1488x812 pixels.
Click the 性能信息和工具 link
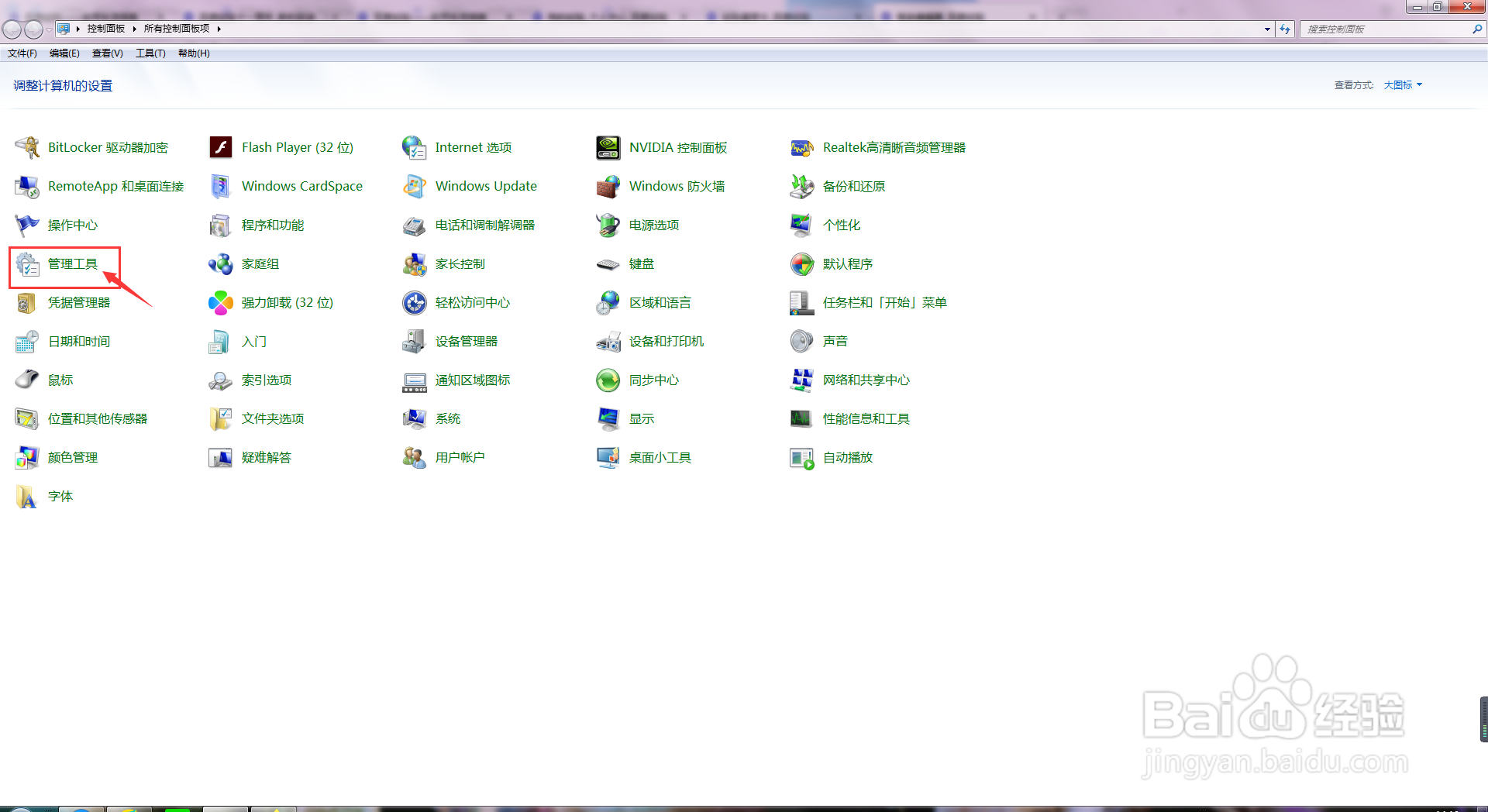pyautogui.click(x=866, y=418)
